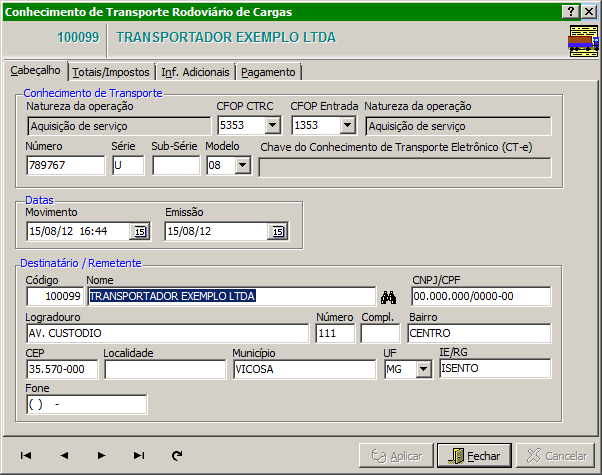
Task: Expand the CFOP Entrada dropdown
Action: (347, 126)
